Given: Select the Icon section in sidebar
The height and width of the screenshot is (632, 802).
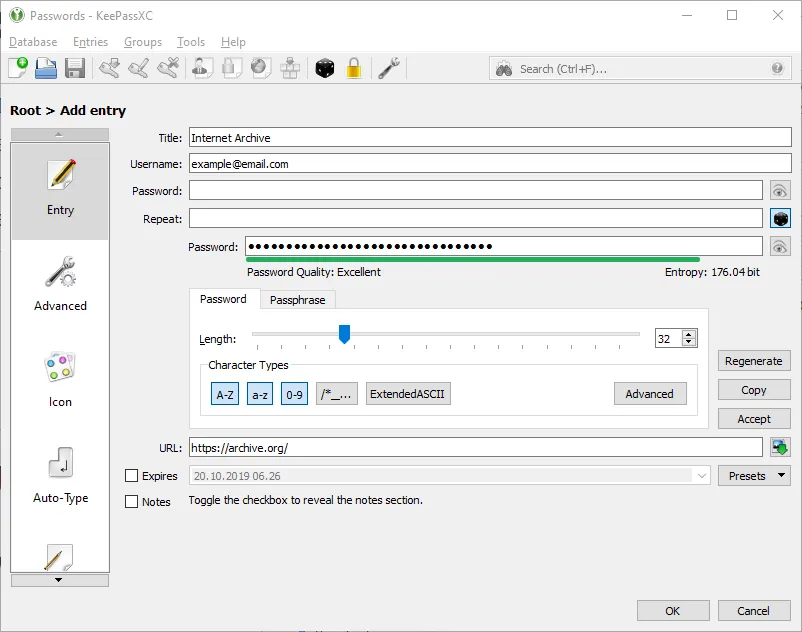Looking at the screenshot, I should coord(60,380).
